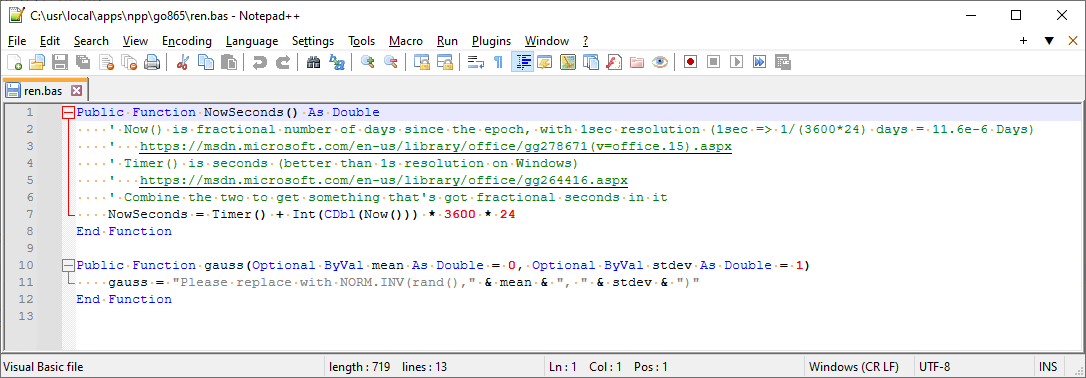This screenshot has height=378, width=1086.
Task: Open the View menu
Action: click(x=136, y=41)
